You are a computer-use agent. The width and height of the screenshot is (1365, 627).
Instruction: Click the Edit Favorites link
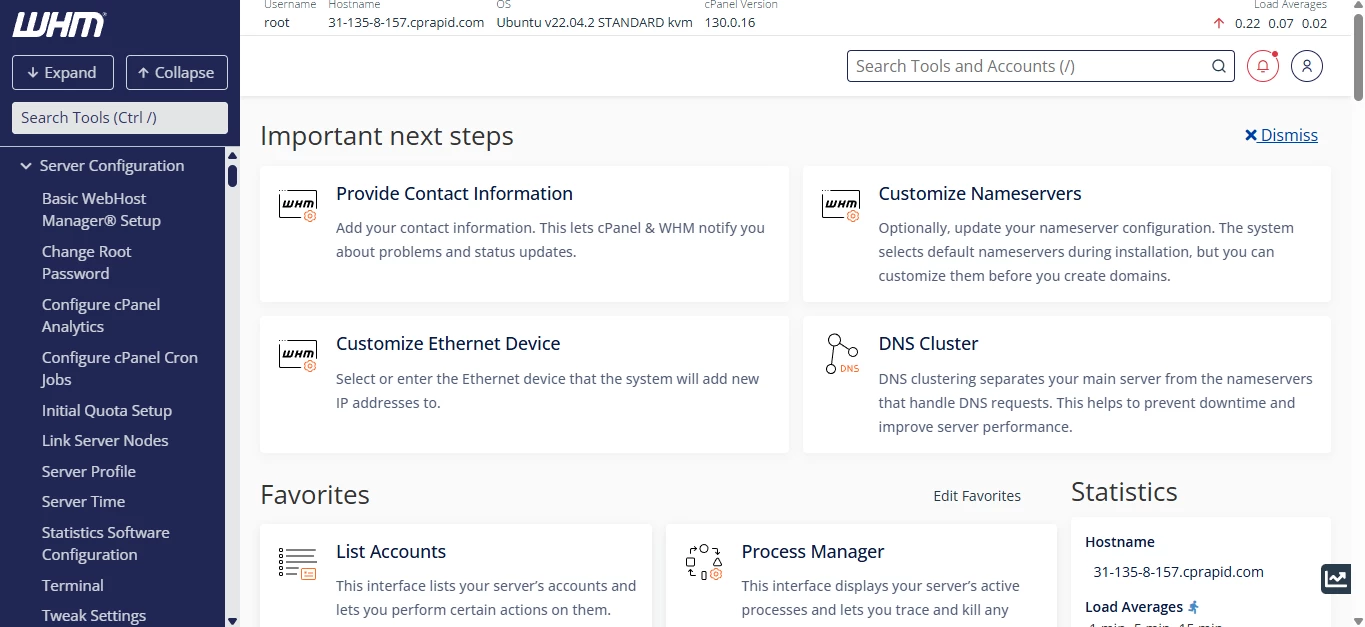click(x=976, y=496)
